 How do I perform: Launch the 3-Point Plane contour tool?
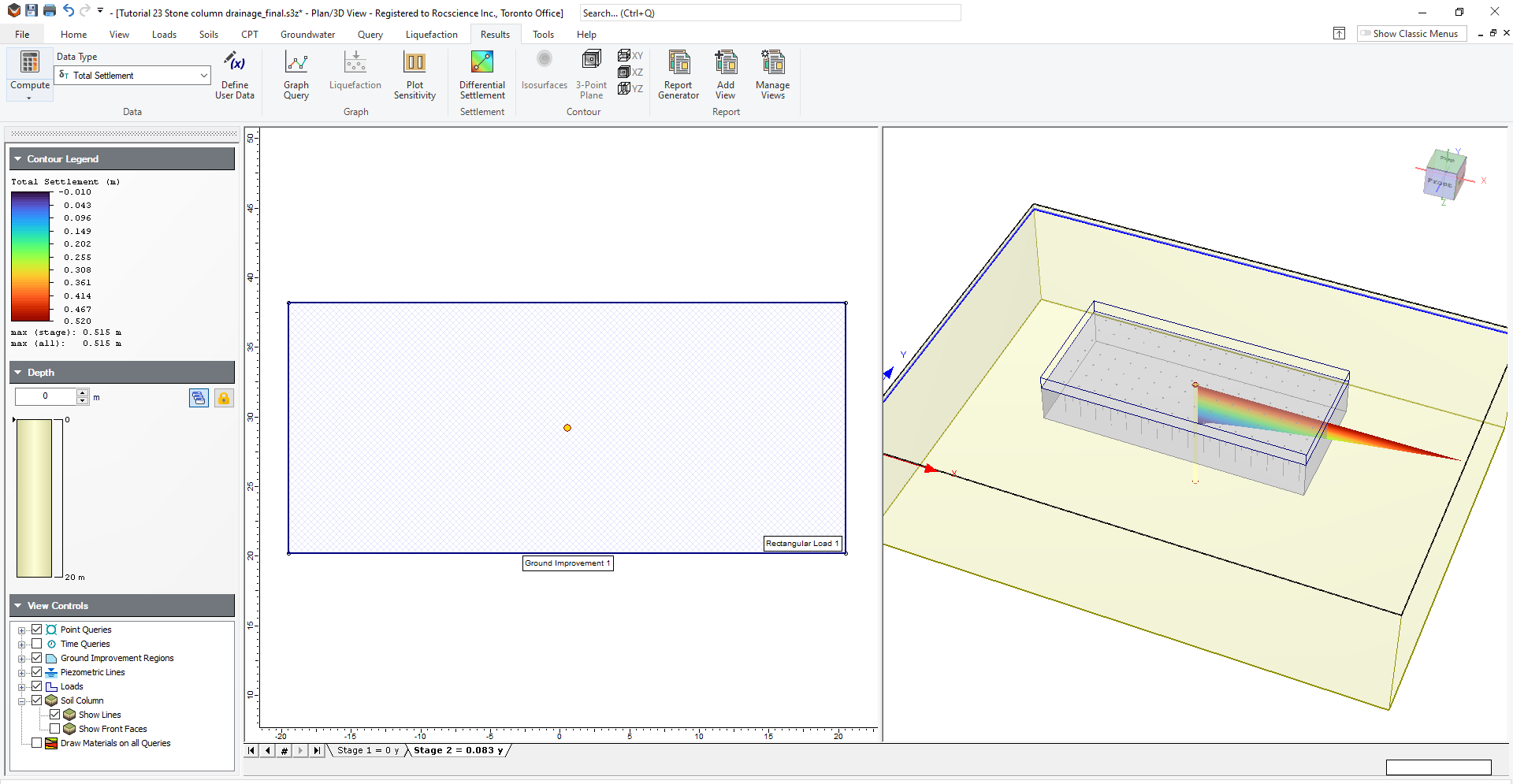point(591,75)
